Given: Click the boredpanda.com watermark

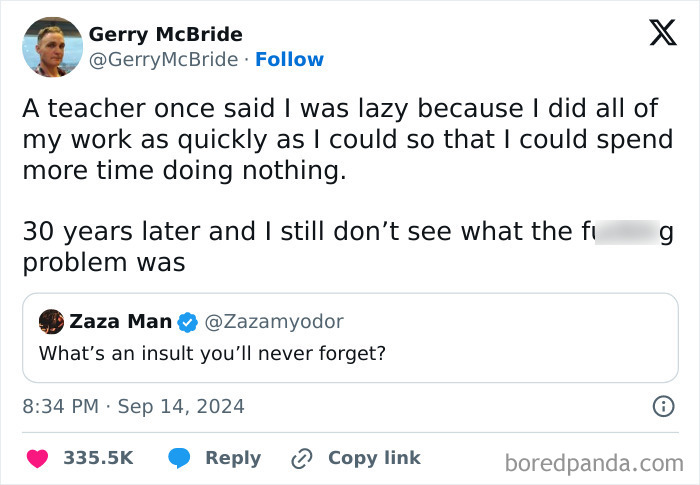Looking at the screenshot, I should [x=593, y=462].
